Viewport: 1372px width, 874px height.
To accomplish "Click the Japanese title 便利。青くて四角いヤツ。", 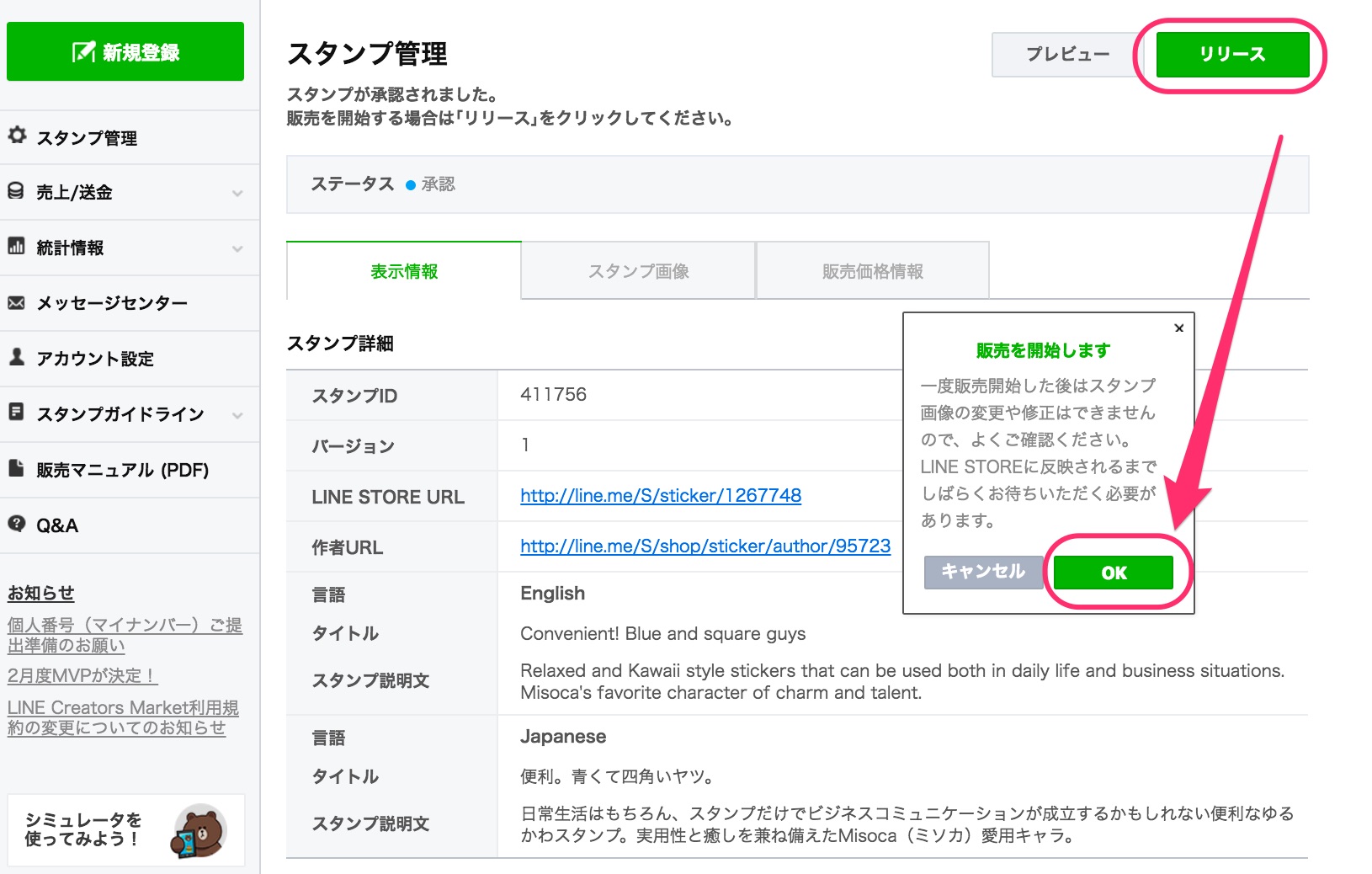I will (617, 776).
